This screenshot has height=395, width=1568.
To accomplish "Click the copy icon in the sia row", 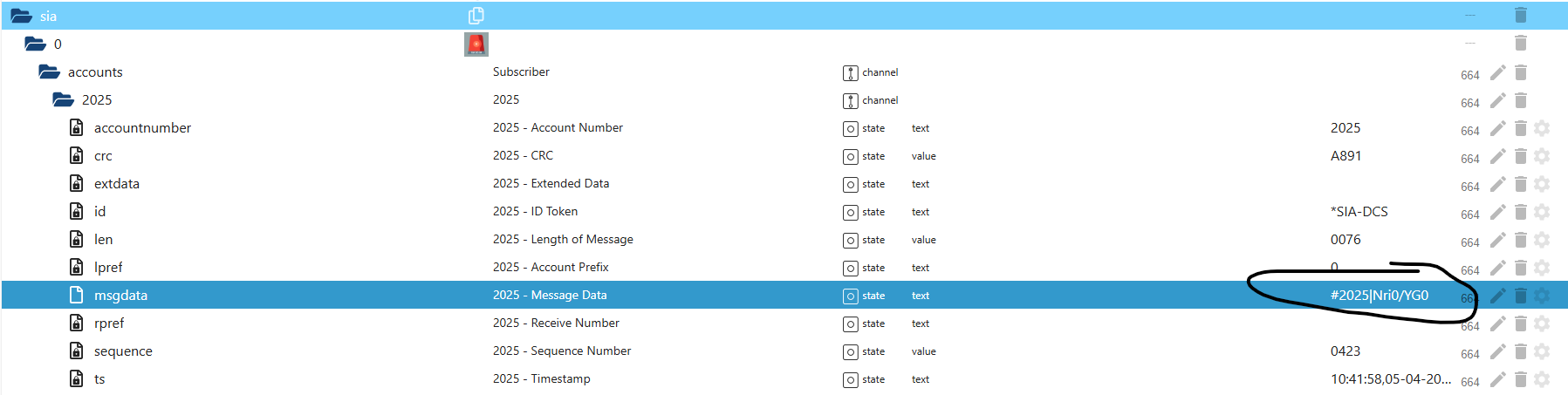I will 476,16.
